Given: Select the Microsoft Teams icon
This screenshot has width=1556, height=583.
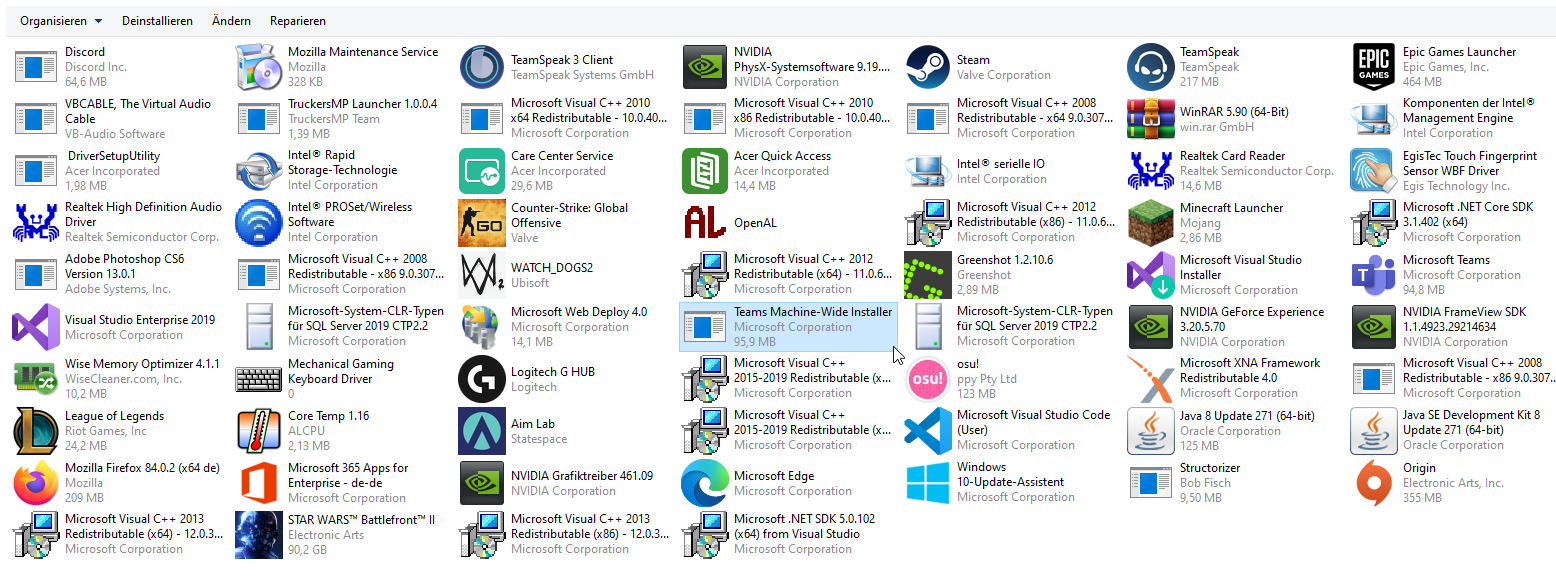Looking at the screenshot, I should (x=1374, y=275).
